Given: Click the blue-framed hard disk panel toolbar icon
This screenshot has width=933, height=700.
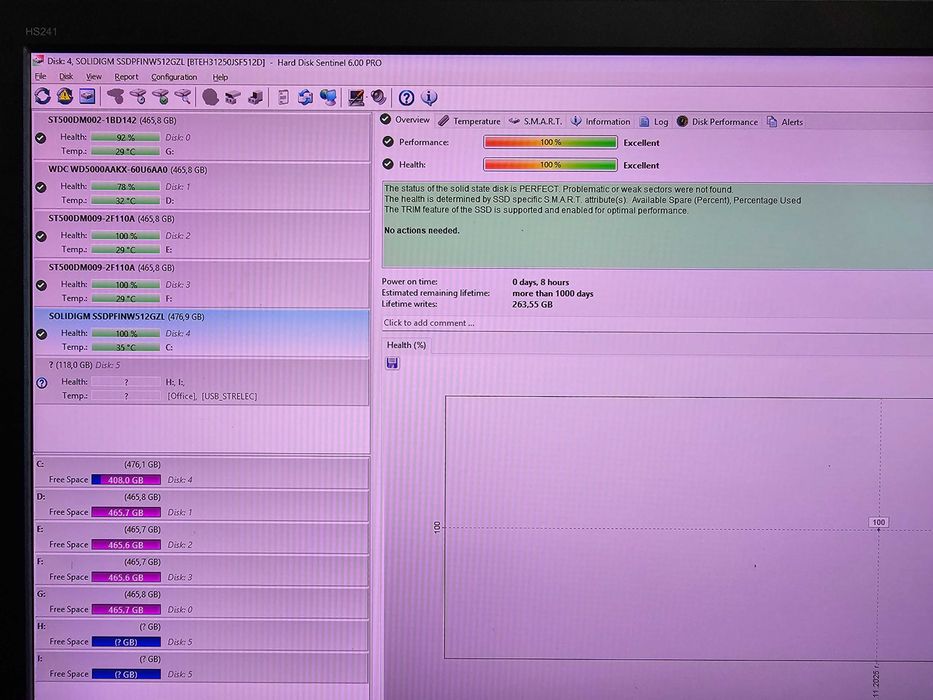Looking at the screenshot, I should pos(87,96).
